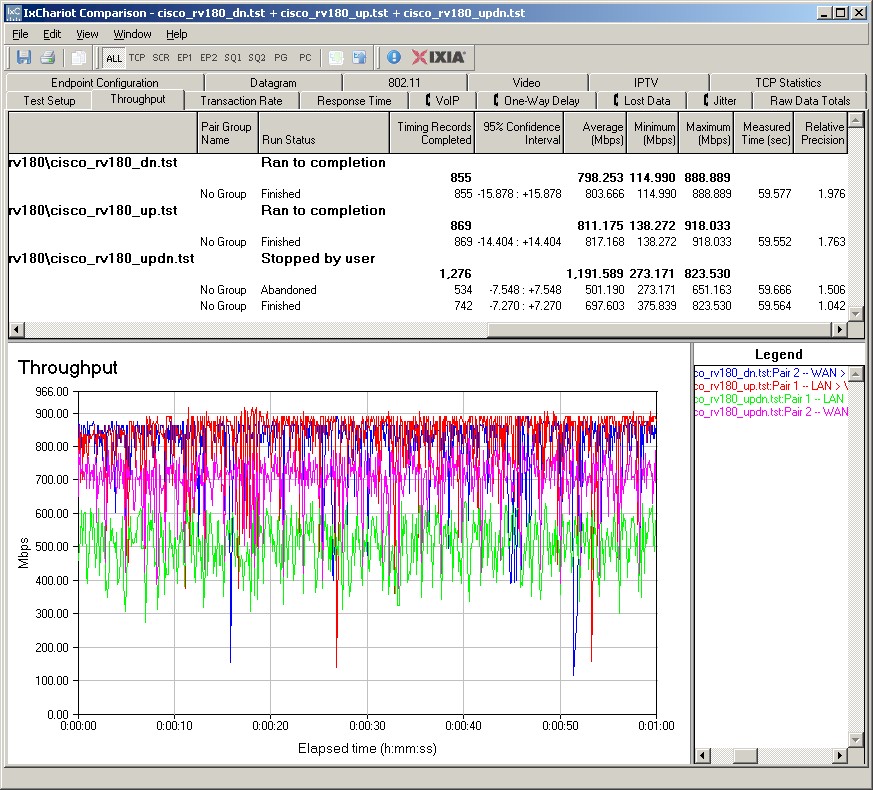Click the results table scroll-up arrow

pyautogui.click(x=856, y=119)
